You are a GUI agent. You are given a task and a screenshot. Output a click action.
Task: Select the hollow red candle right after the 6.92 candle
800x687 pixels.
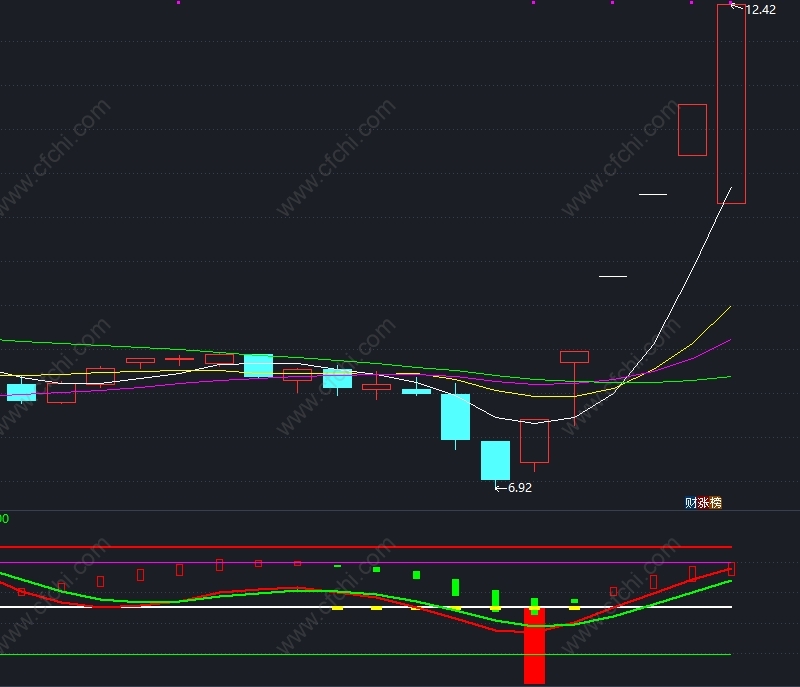(535, 442)
